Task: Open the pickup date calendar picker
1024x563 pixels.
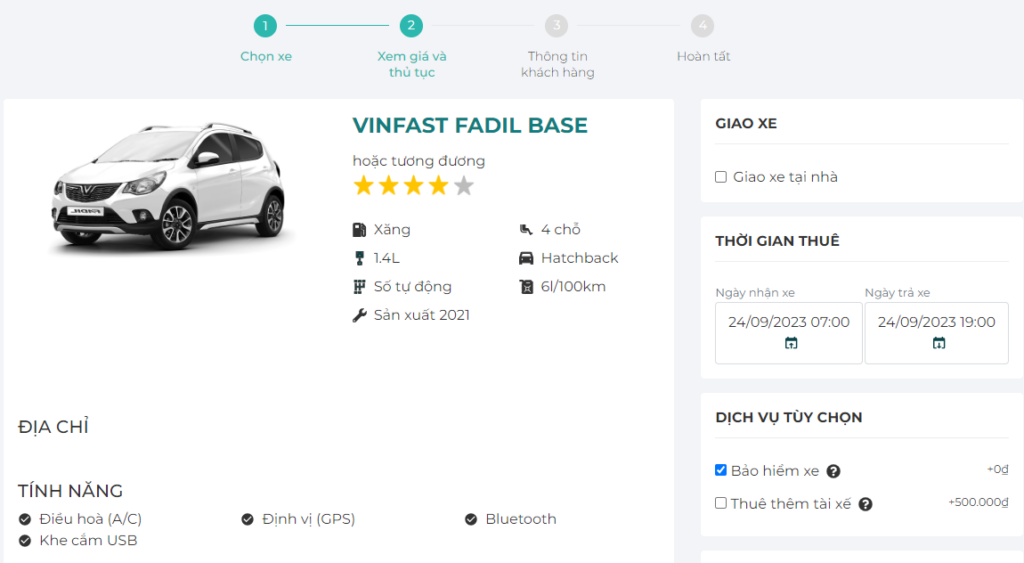Action: pos(790,343)
